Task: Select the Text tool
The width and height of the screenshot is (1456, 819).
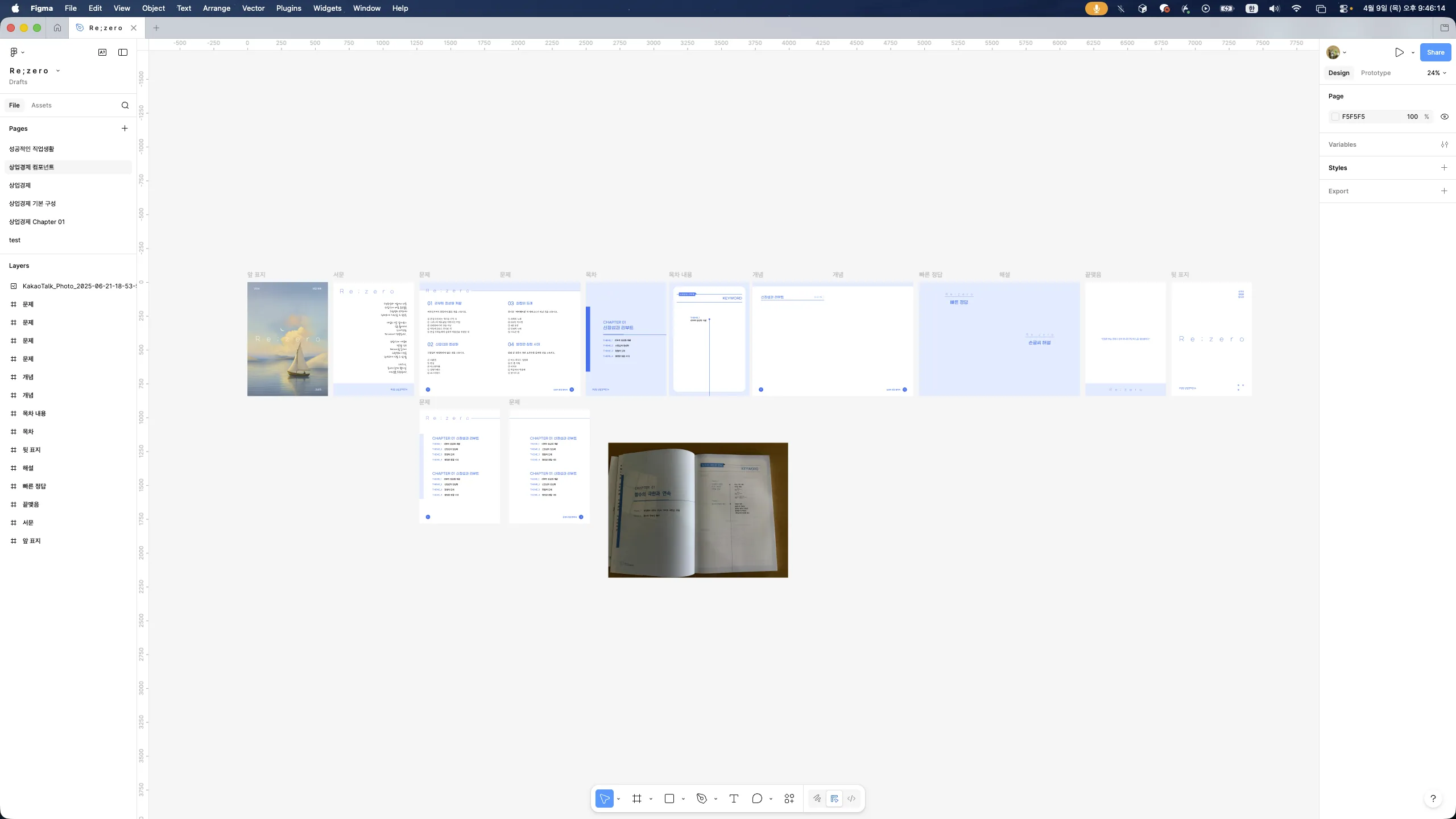Action: pos(734,799)
